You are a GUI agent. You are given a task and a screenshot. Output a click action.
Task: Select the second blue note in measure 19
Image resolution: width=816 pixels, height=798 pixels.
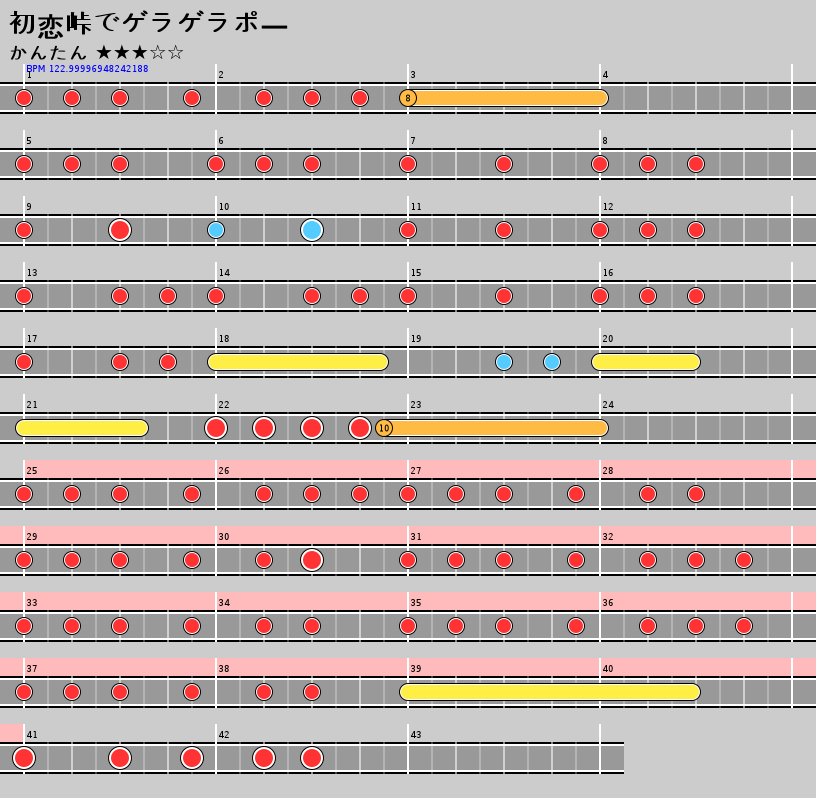click(x=552, y=362)
